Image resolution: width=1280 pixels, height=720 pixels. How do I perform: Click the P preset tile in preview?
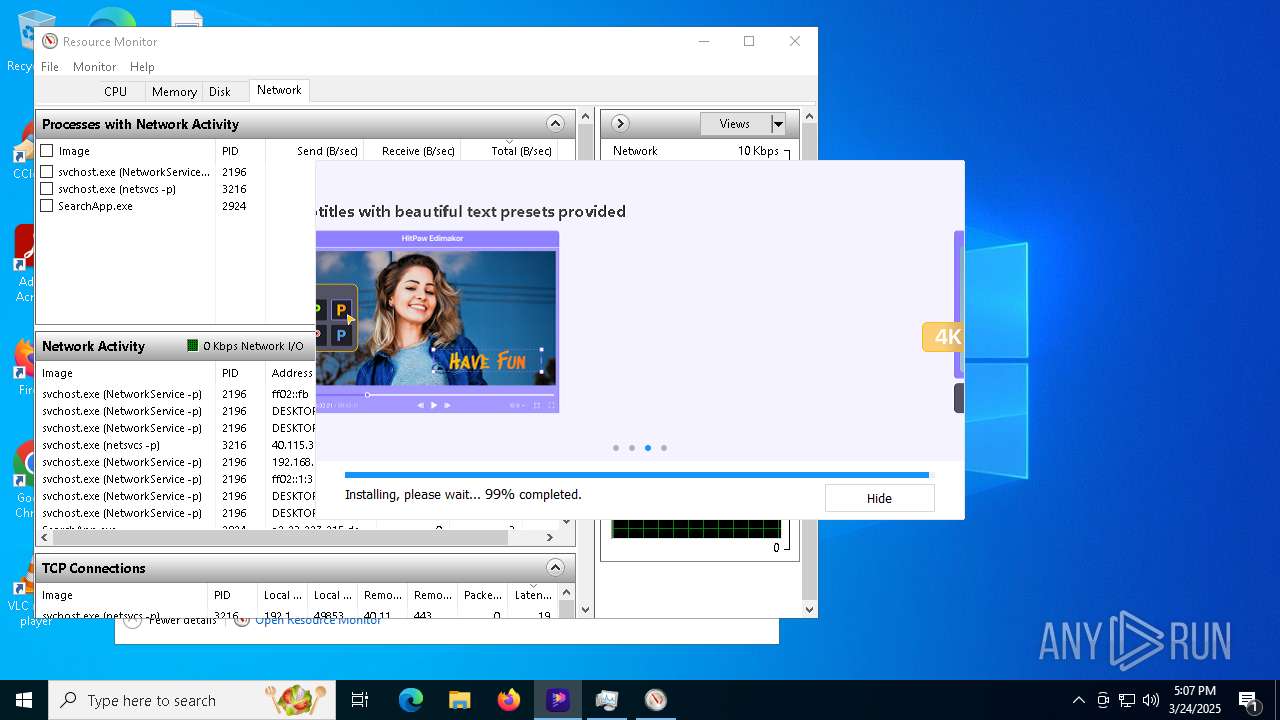[x=340, y=310]
